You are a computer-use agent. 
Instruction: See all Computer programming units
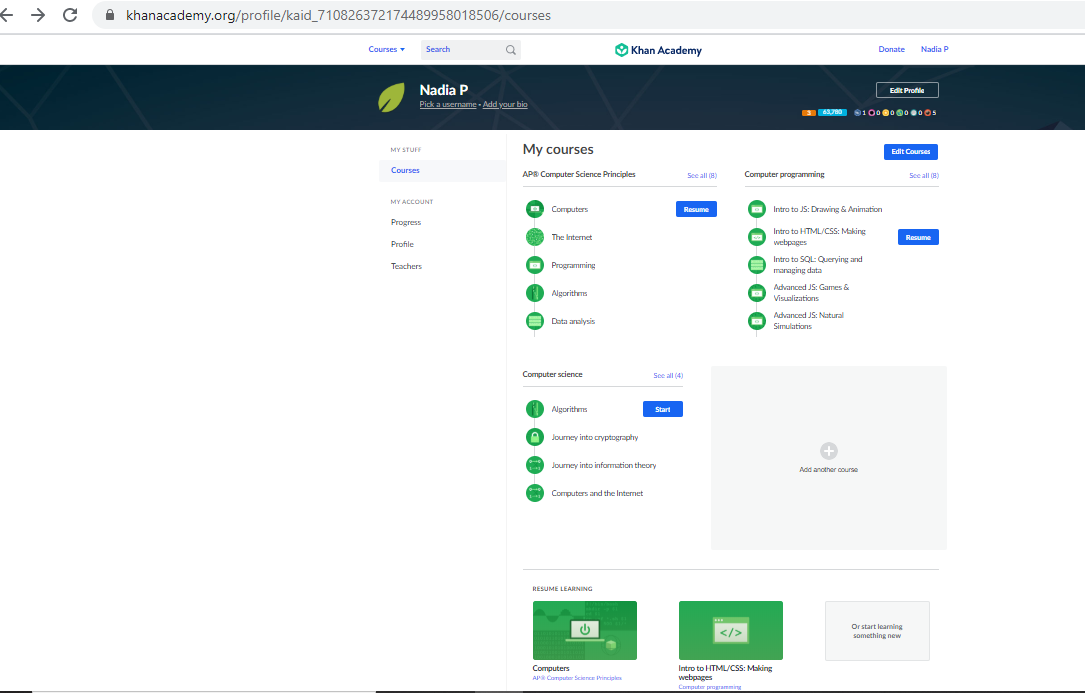[924, 176]
